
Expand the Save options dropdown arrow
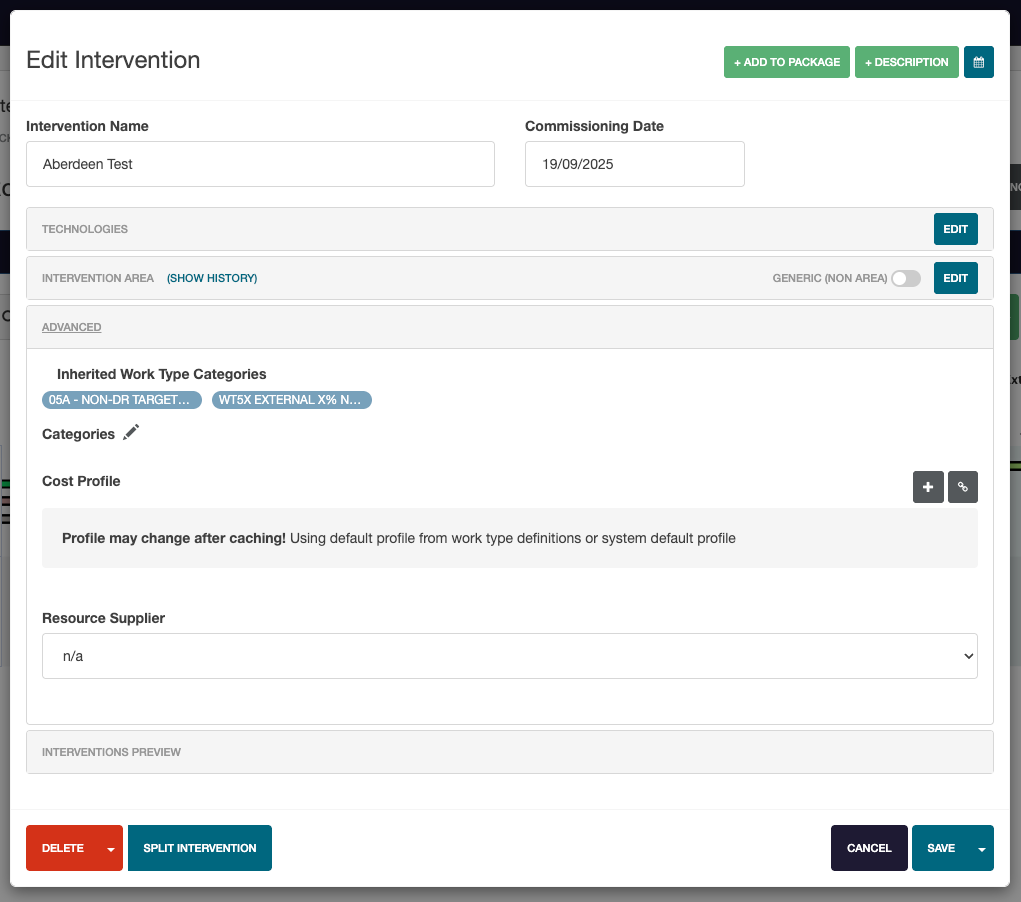pos(981,849)
